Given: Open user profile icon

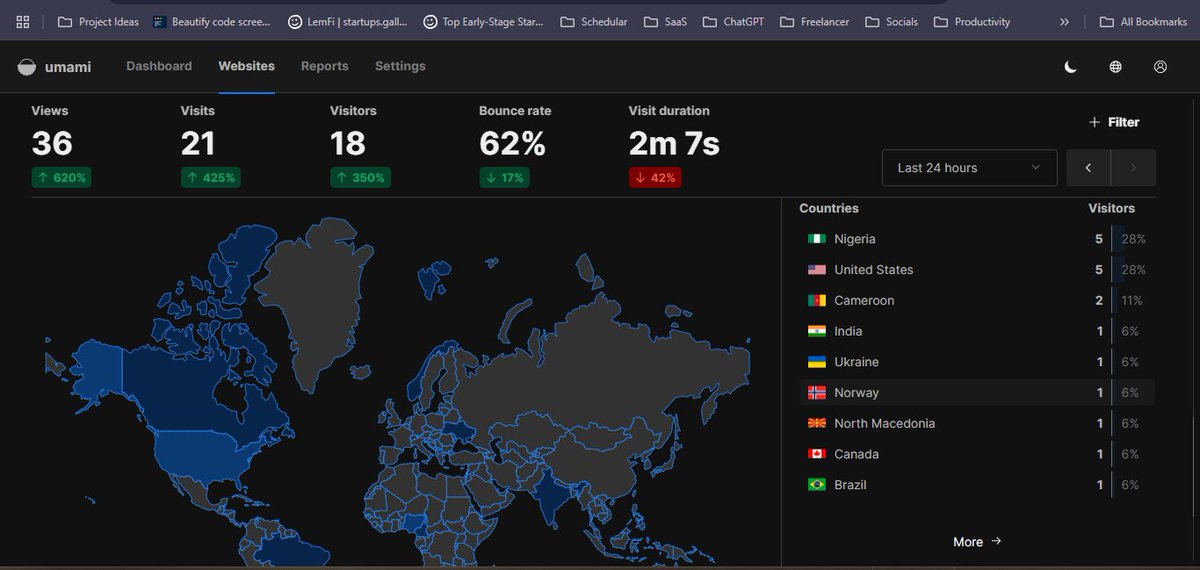Looking at the screenshot, I should tap(1160, 67).
